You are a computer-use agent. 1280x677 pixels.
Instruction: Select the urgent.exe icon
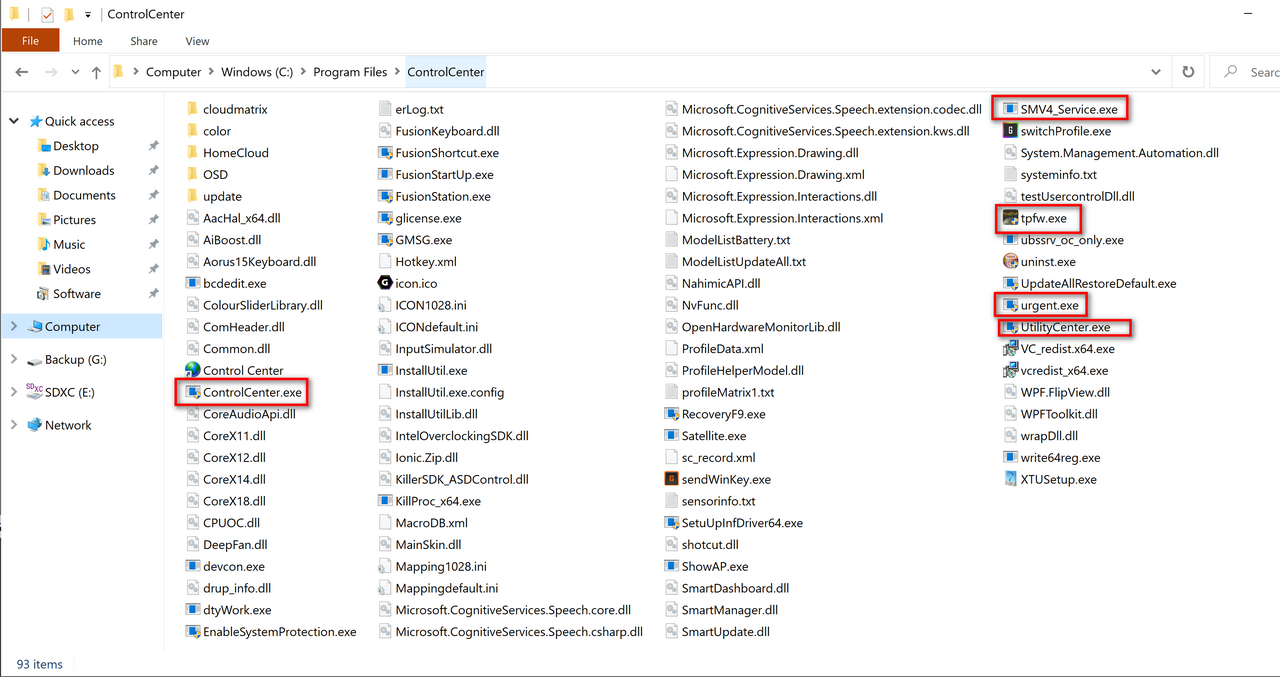(1010, 305)
